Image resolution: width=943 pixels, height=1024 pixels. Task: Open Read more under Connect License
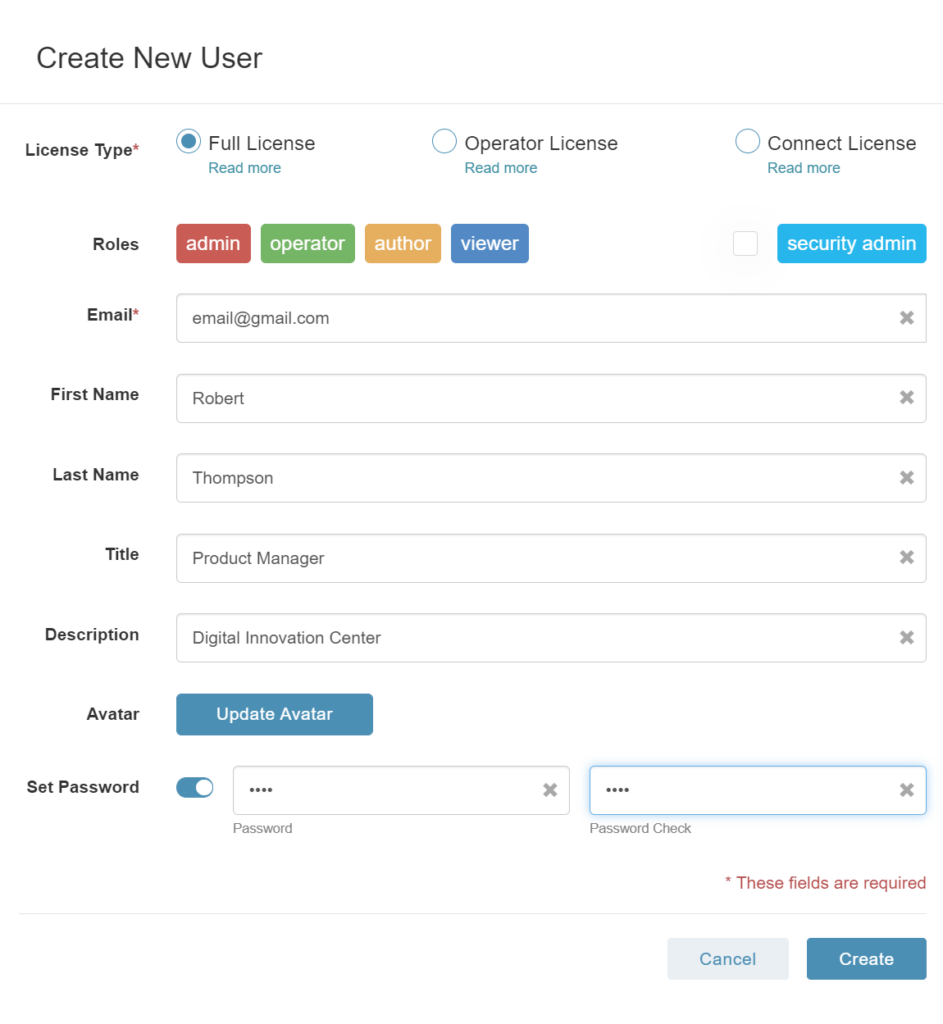(803, 168)
